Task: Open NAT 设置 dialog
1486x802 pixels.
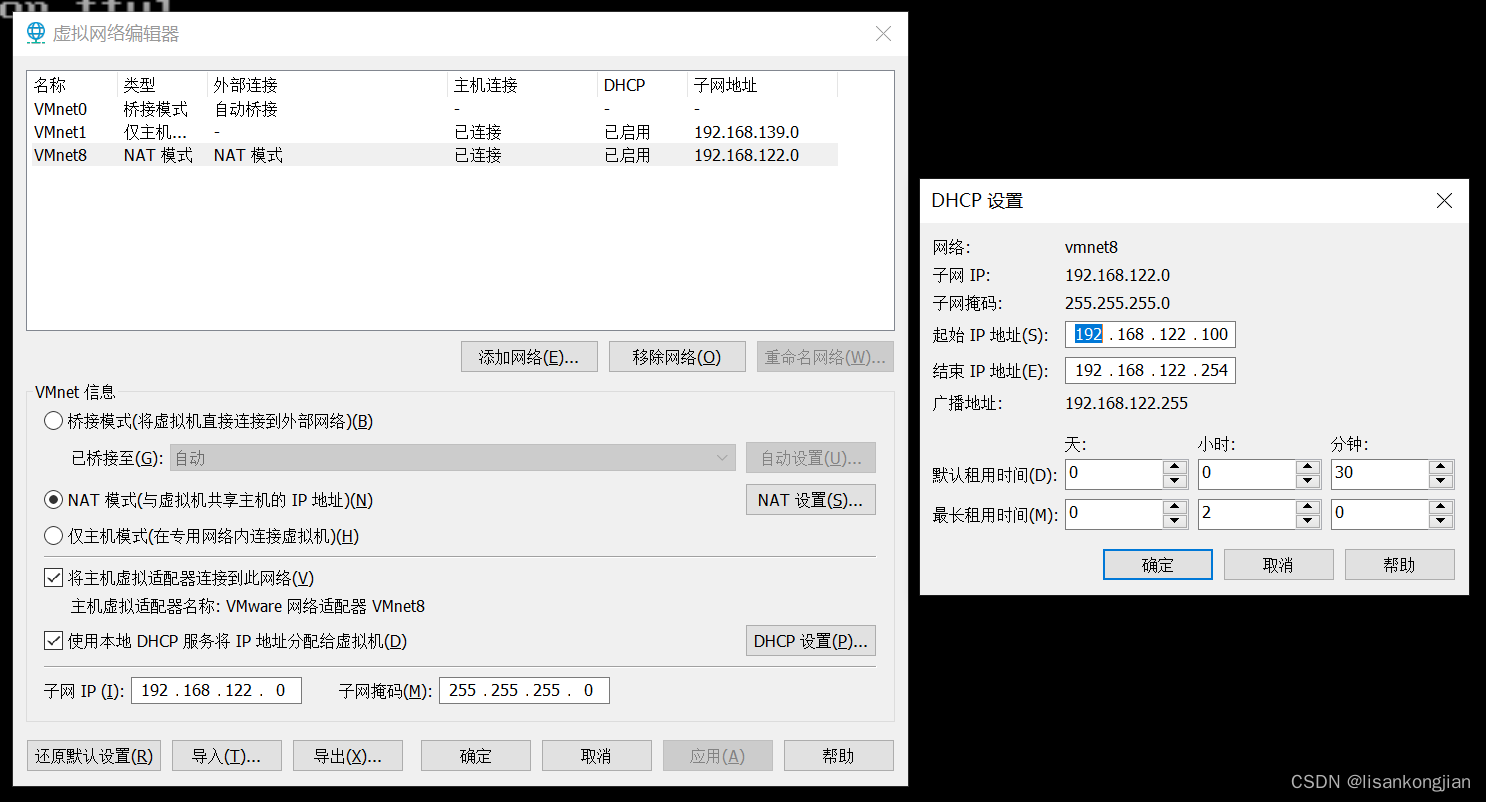Action: coord(811,500)
